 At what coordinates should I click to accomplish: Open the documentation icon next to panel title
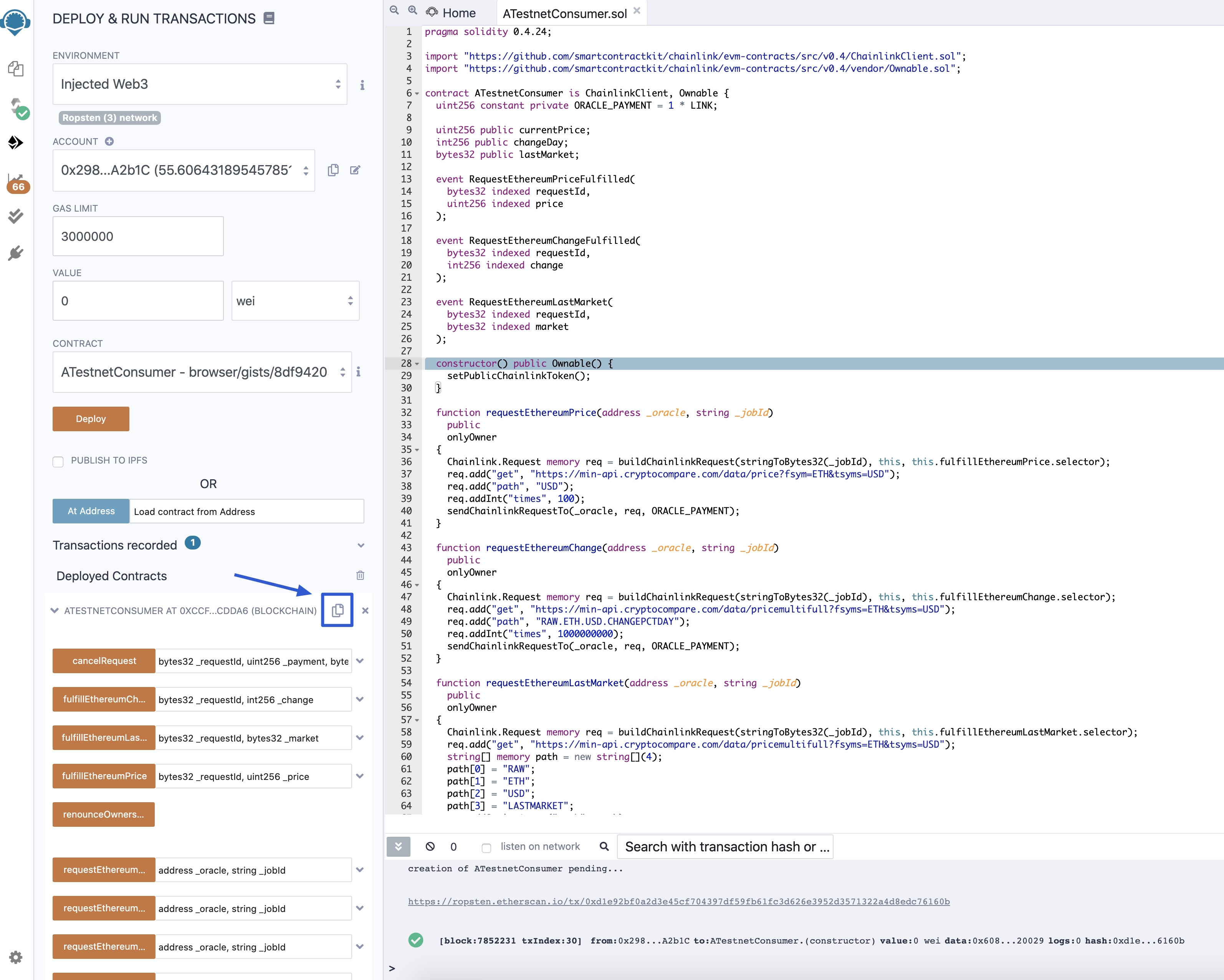pos(269,18)
